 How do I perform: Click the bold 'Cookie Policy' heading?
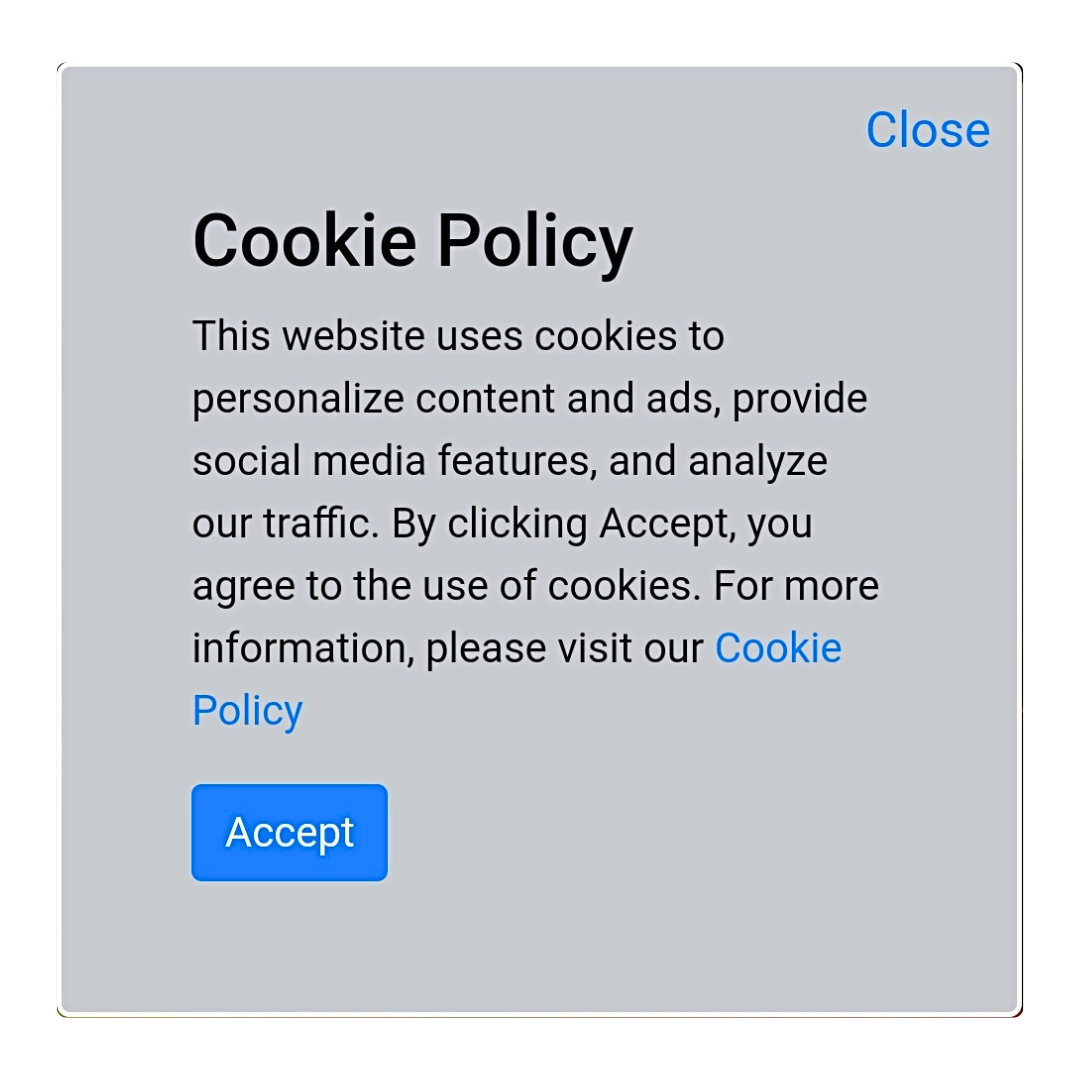point(413,241)
